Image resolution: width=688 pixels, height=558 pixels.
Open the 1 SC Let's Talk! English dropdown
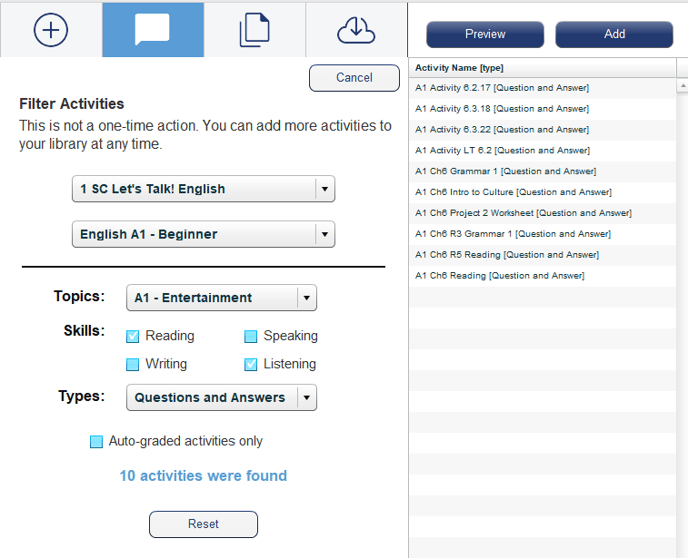point(204,189)
